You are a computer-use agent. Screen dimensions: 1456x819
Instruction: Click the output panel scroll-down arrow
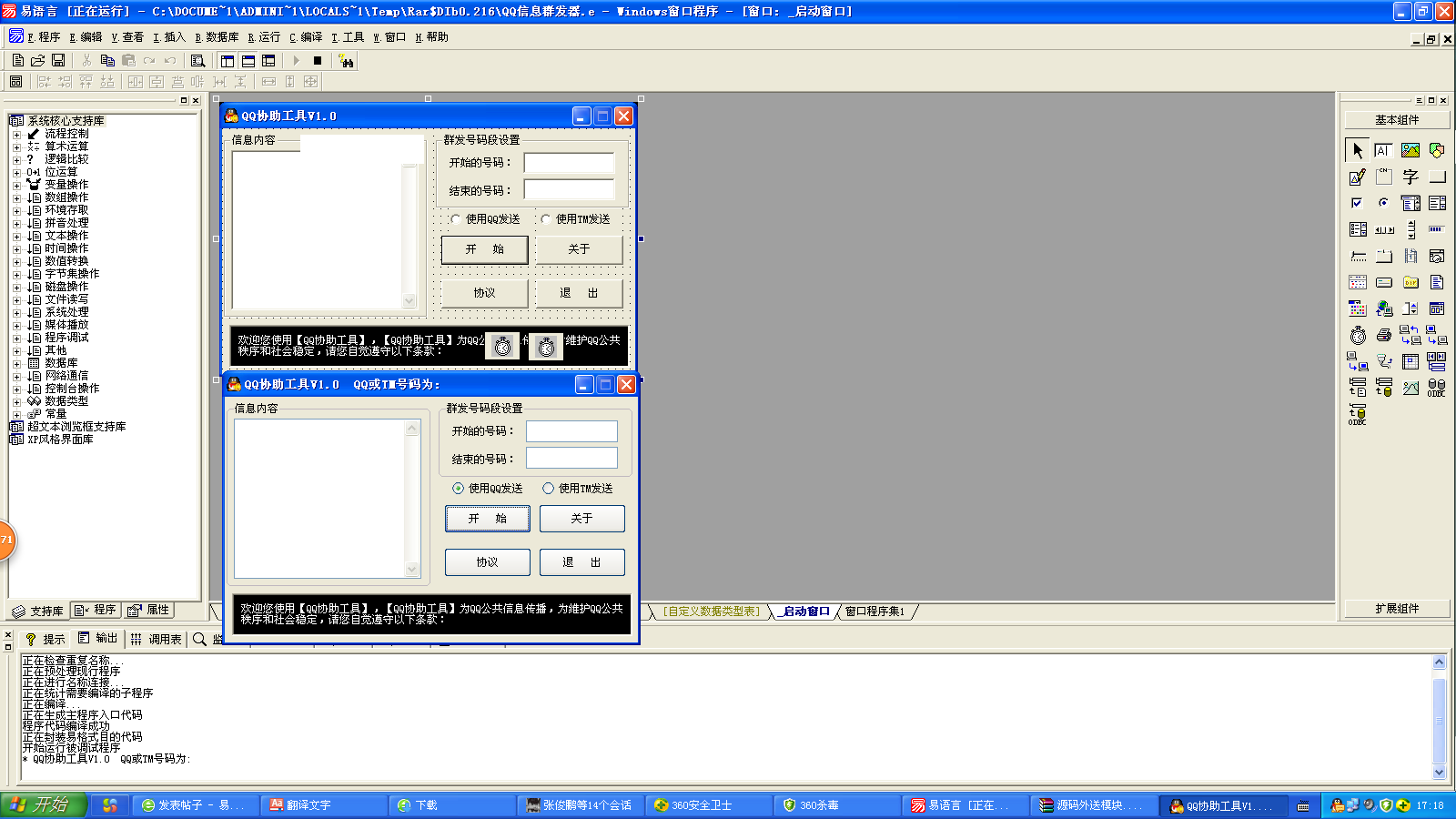[x=1440, y=773]
